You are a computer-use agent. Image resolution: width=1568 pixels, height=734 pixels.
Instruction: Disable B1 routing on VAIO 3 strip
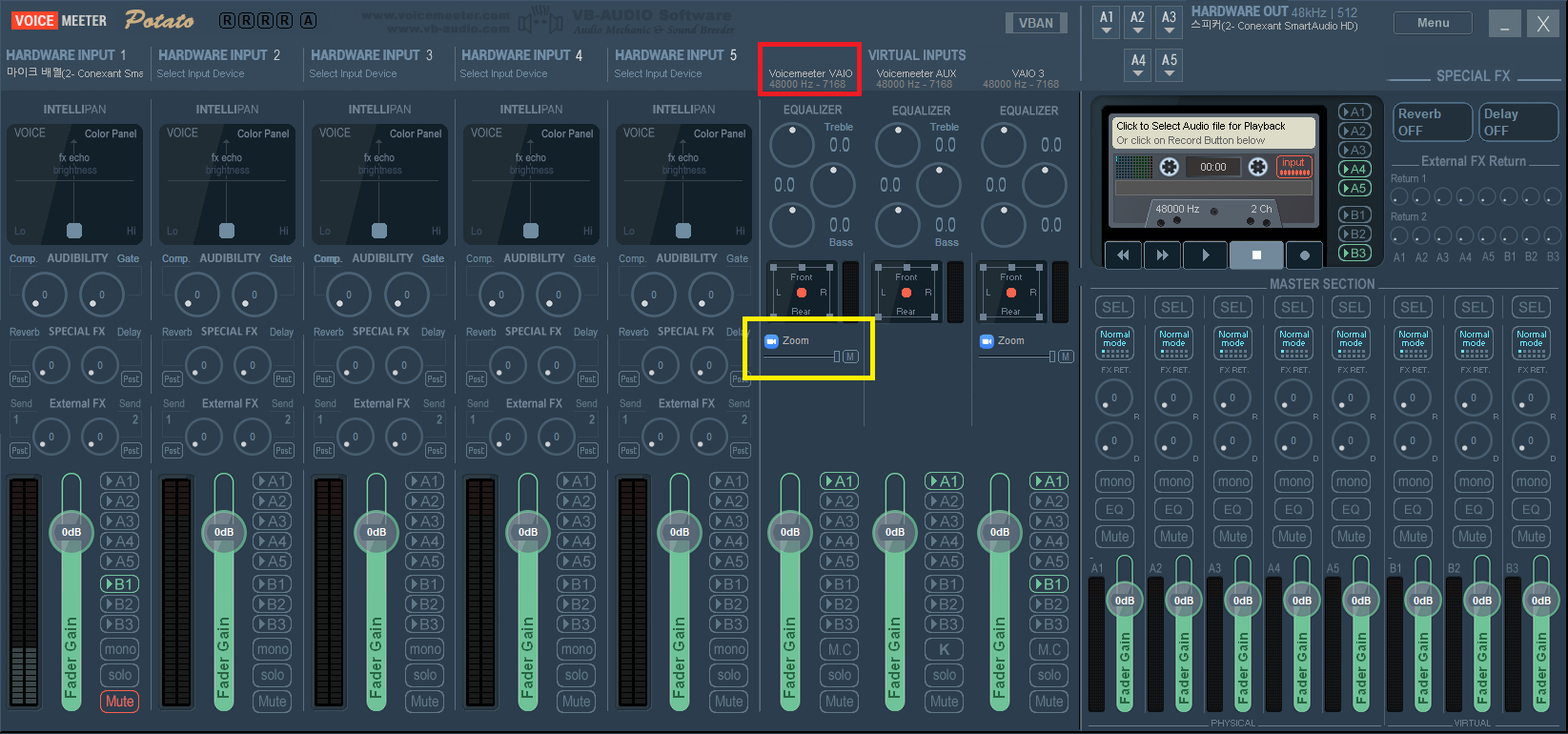point(1049,583)
